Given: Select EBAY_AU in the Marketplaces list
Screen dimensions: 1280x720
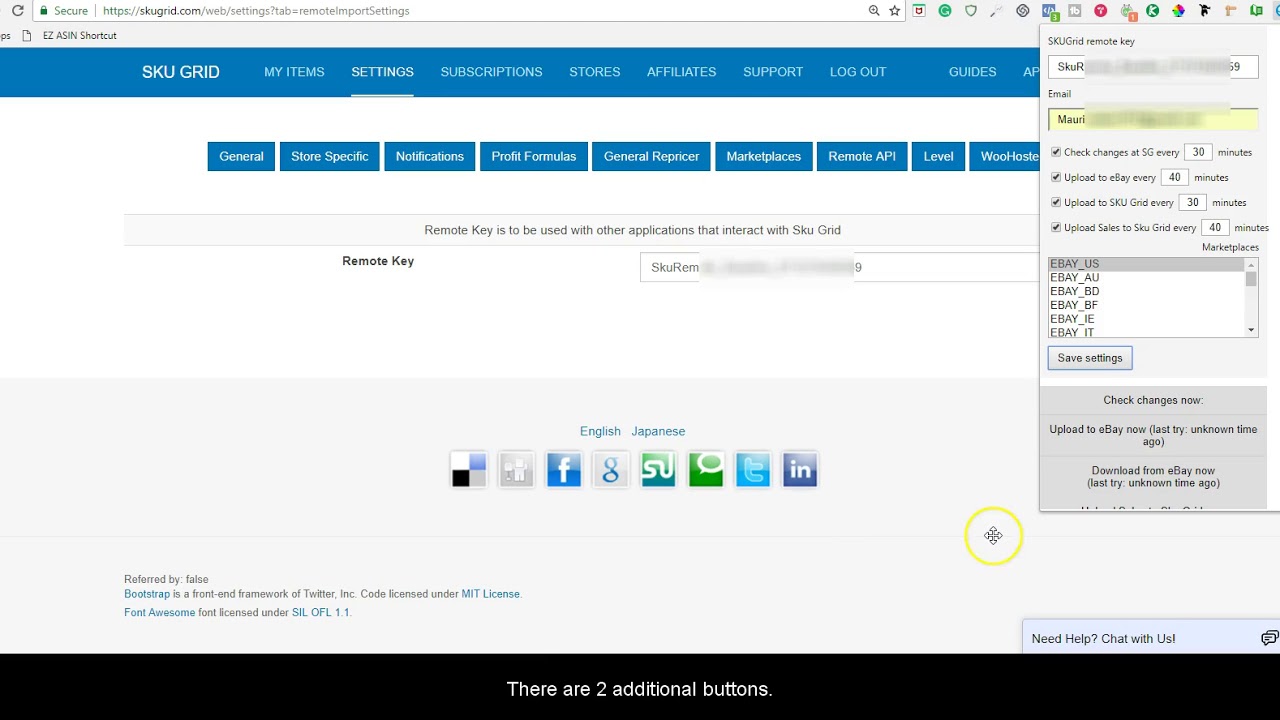Looking at the screenshot, I should click(1074, 277).
